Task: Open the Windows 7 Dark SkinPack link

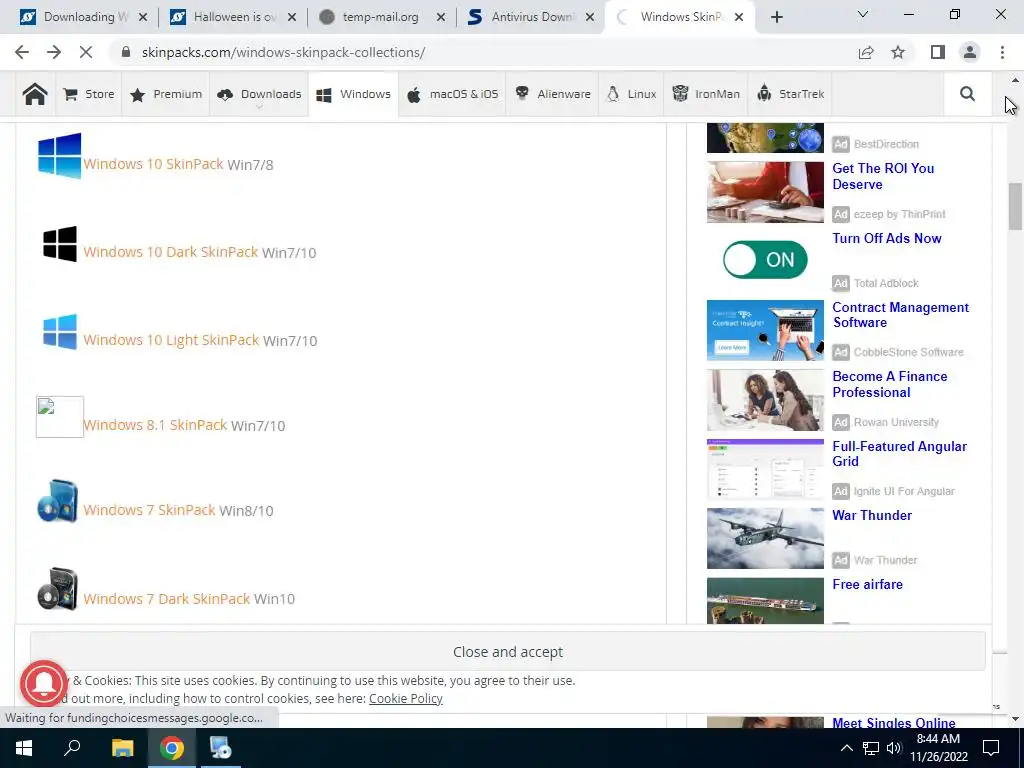Action: tap(167, 599)
